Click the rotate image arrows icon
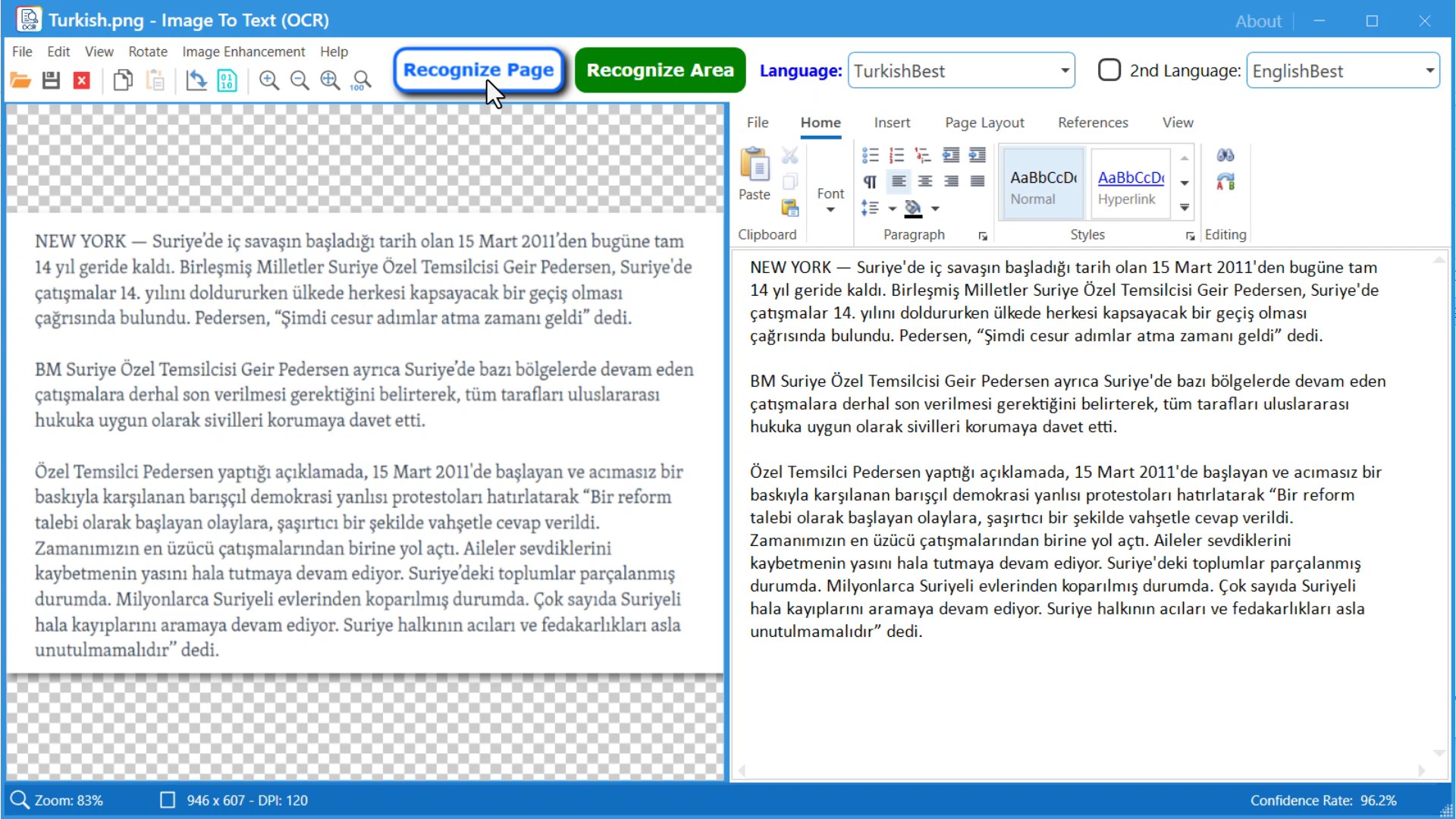1456x819 pixels. pos(196,80)
